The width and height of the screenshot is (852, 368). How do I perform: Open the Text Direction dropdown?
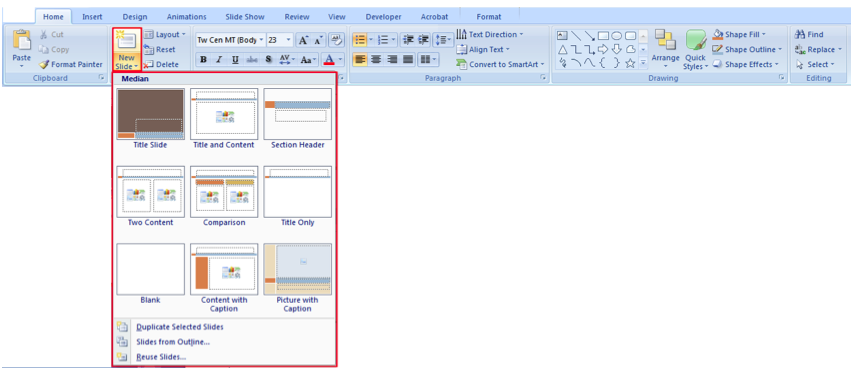(x=490, y=34)
